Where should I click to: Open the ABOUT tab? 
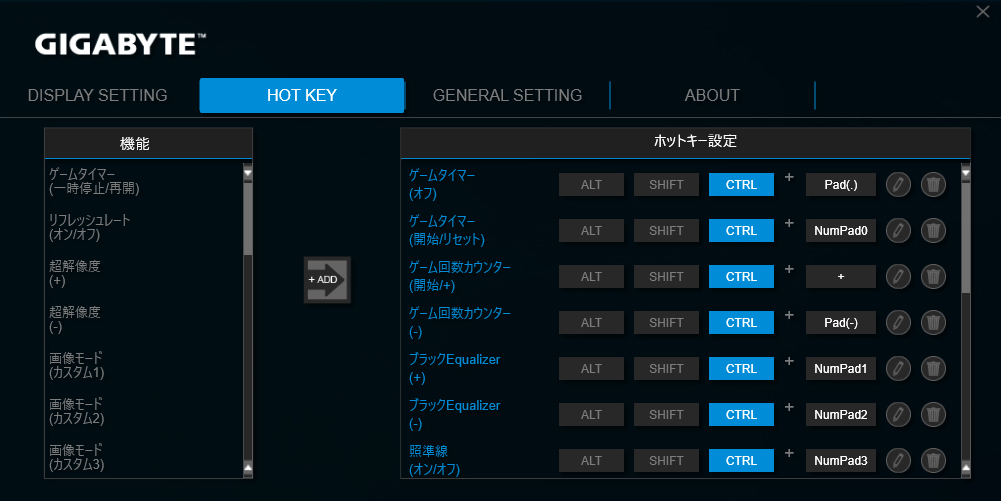(x=712, y=96)
